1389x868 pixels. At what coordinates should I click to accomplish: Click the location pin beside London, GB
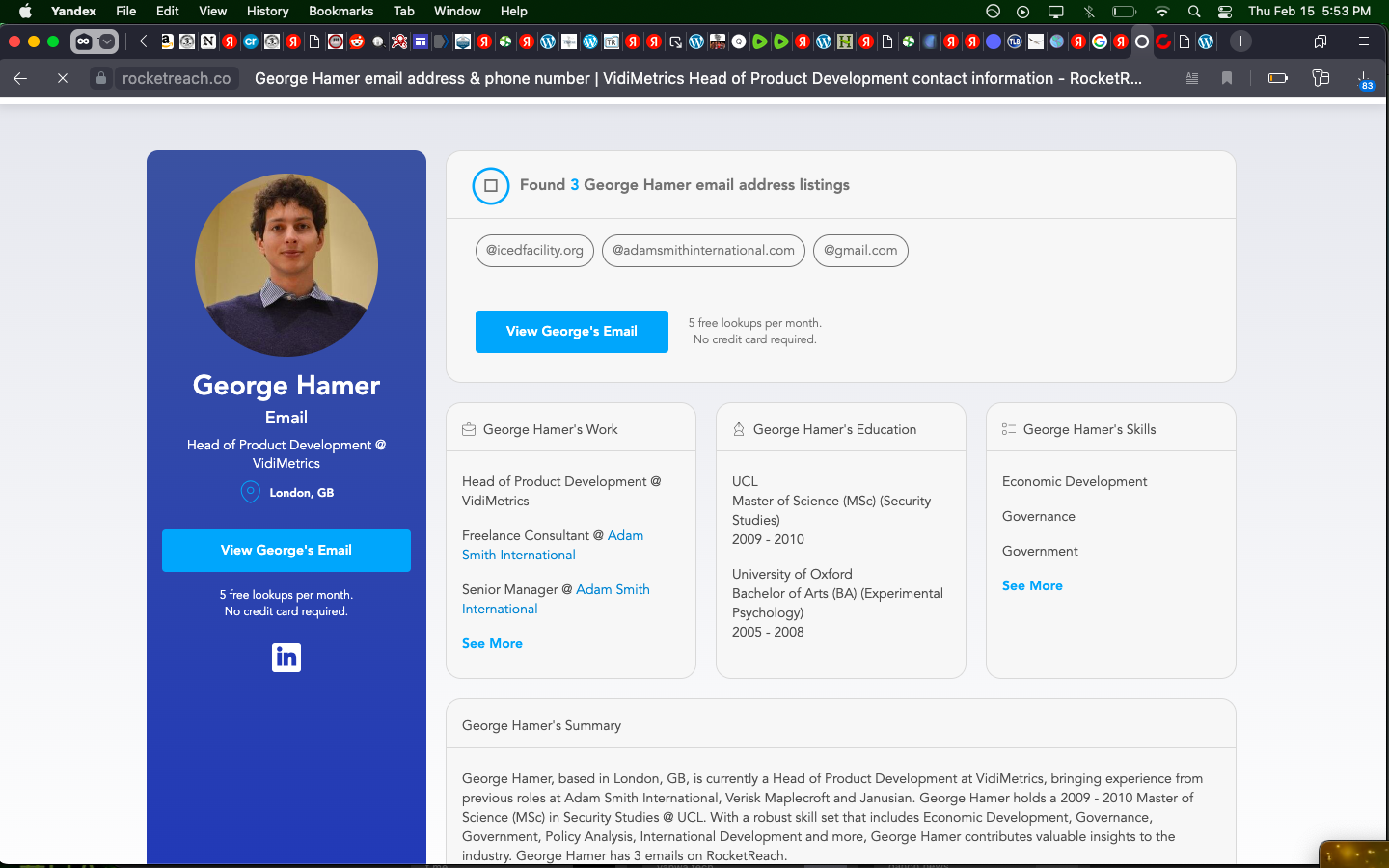(x=250, y=492)
